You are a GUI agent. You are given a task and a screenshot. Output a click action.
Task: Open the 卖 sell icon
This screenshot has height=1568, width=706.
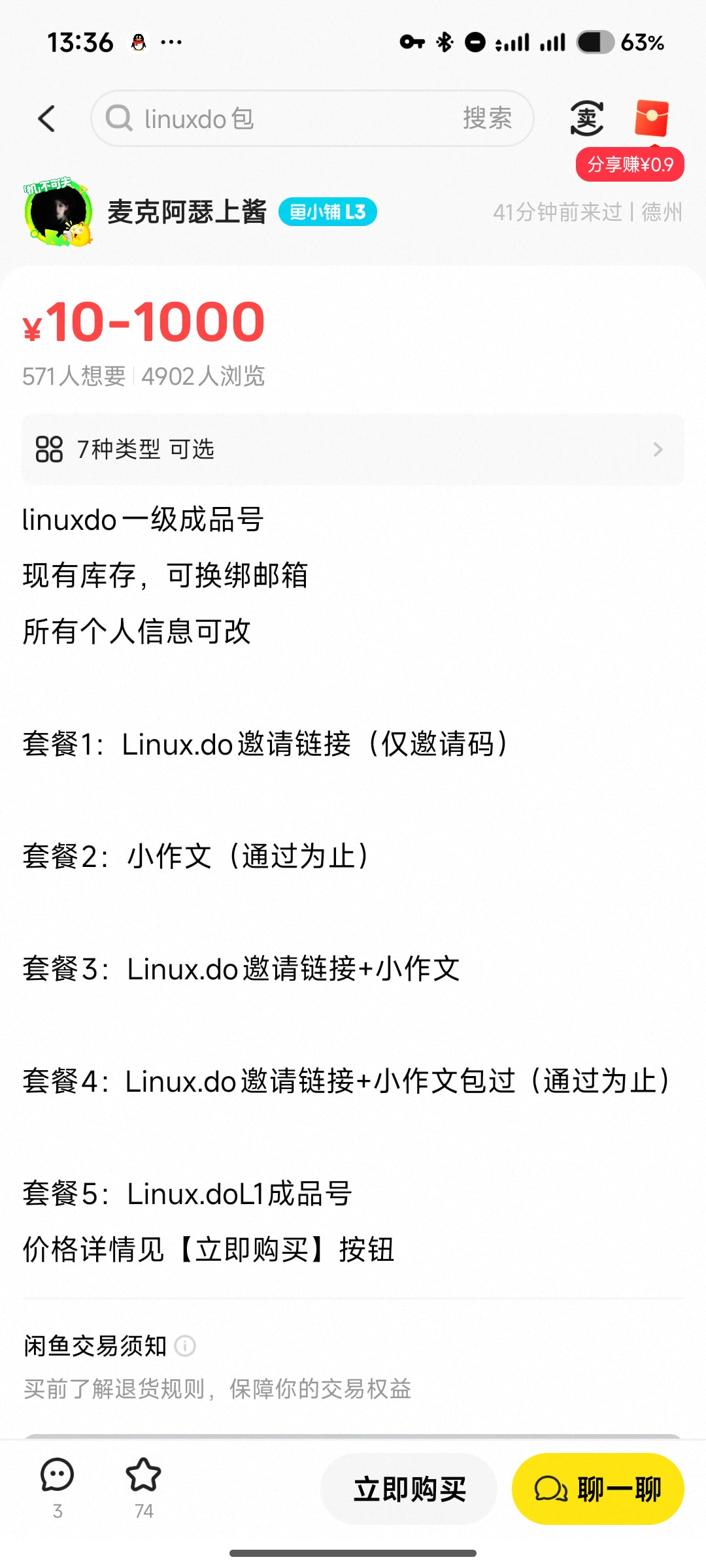pyautogui.click(x=586, y=118)
